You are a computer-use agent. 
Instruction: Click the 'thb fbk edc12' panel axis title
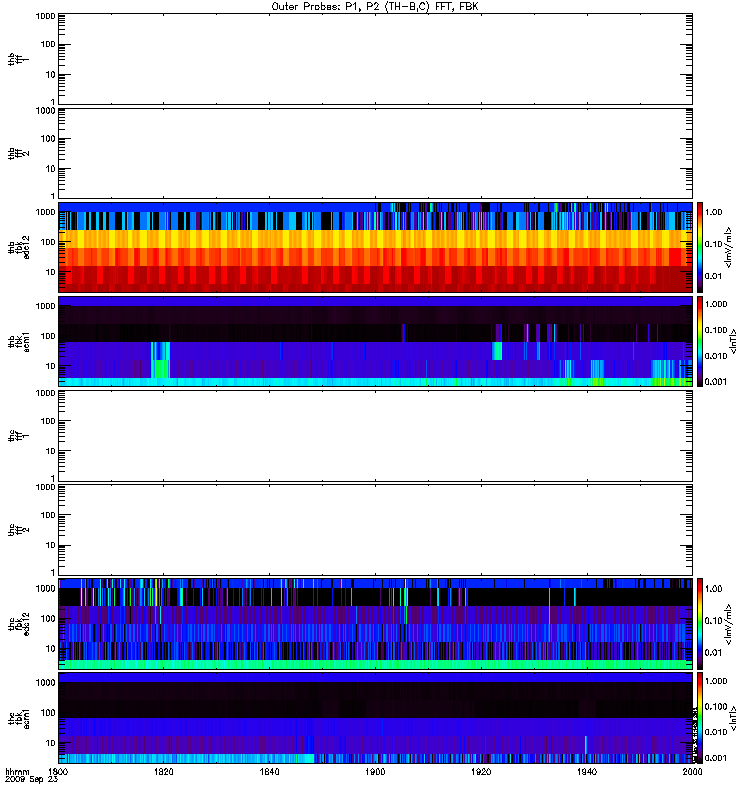[18, 247]
